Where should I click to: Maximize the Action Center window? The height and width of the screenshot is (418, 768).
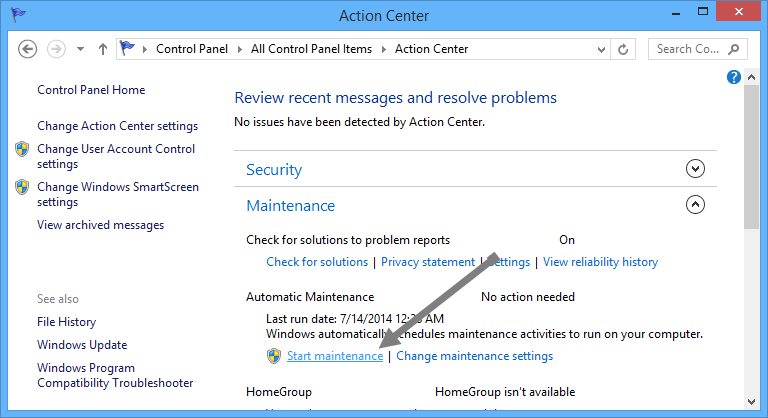[703, 12]
